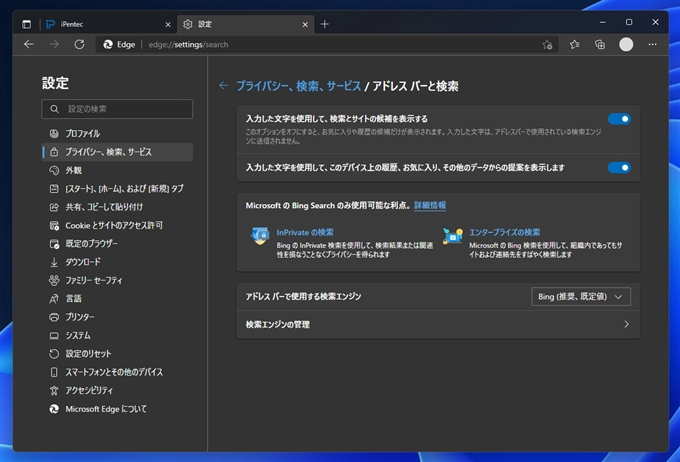
Task: Open スマートフォンとその他のデバイス settings
Action: pos(117,372)
